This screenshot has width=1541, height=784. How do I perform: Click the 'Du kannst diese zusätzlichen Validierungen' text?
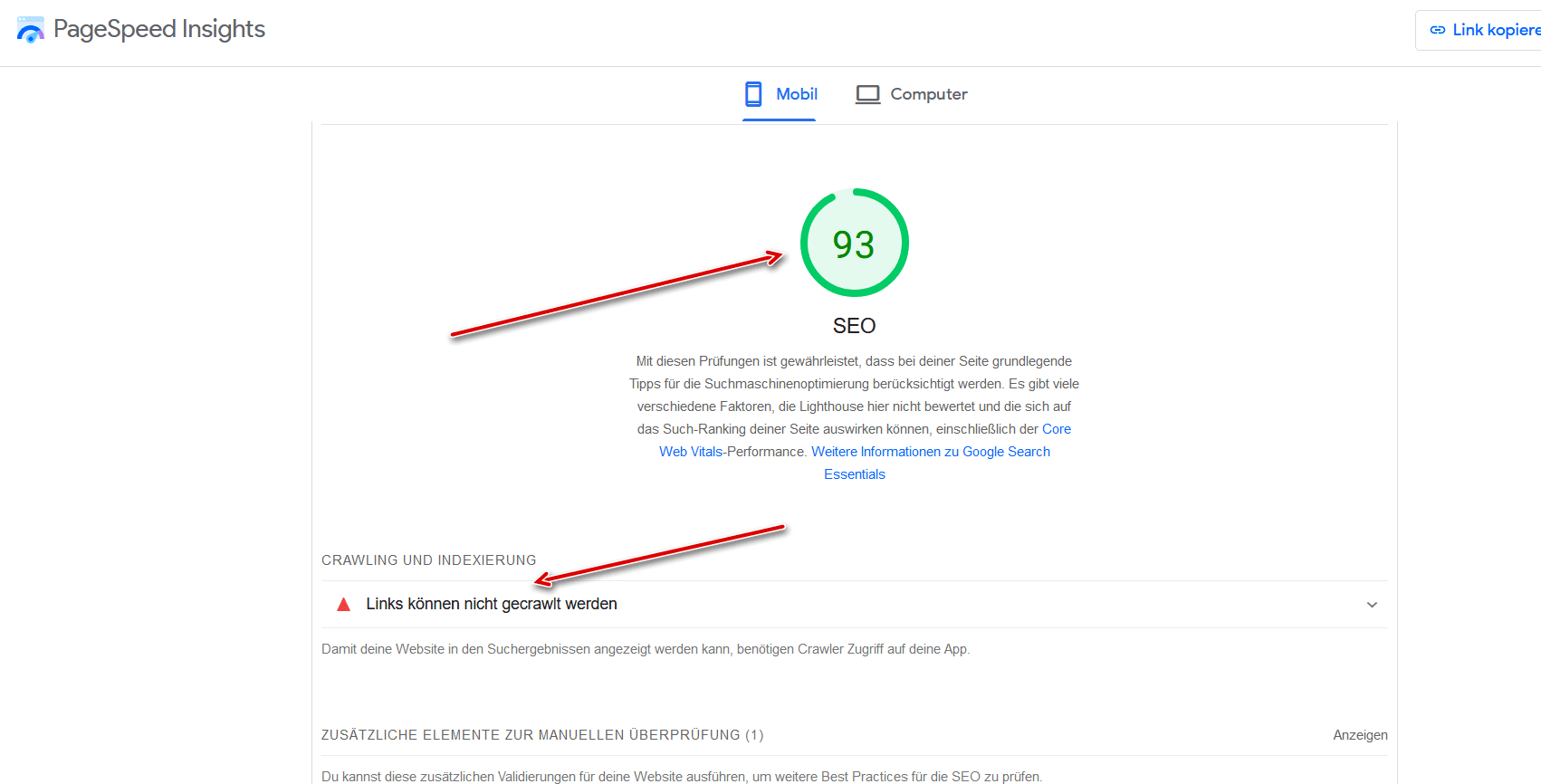point(682,776)
